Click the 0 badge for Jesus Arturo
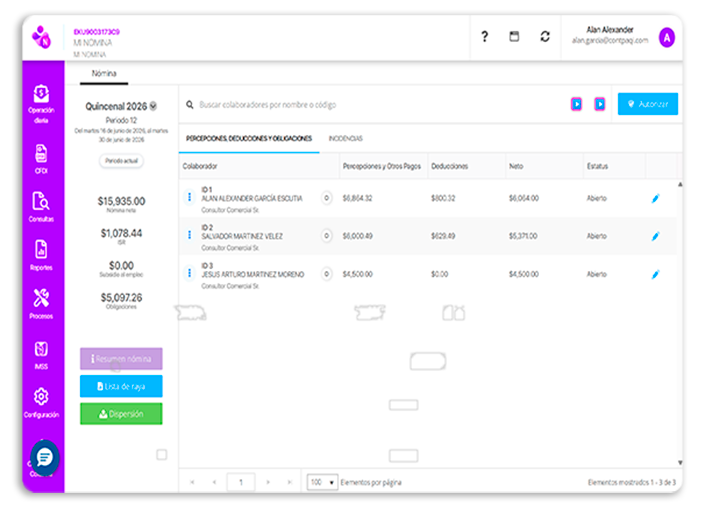Viewport: 705px width, 507px height. (327, 274)
